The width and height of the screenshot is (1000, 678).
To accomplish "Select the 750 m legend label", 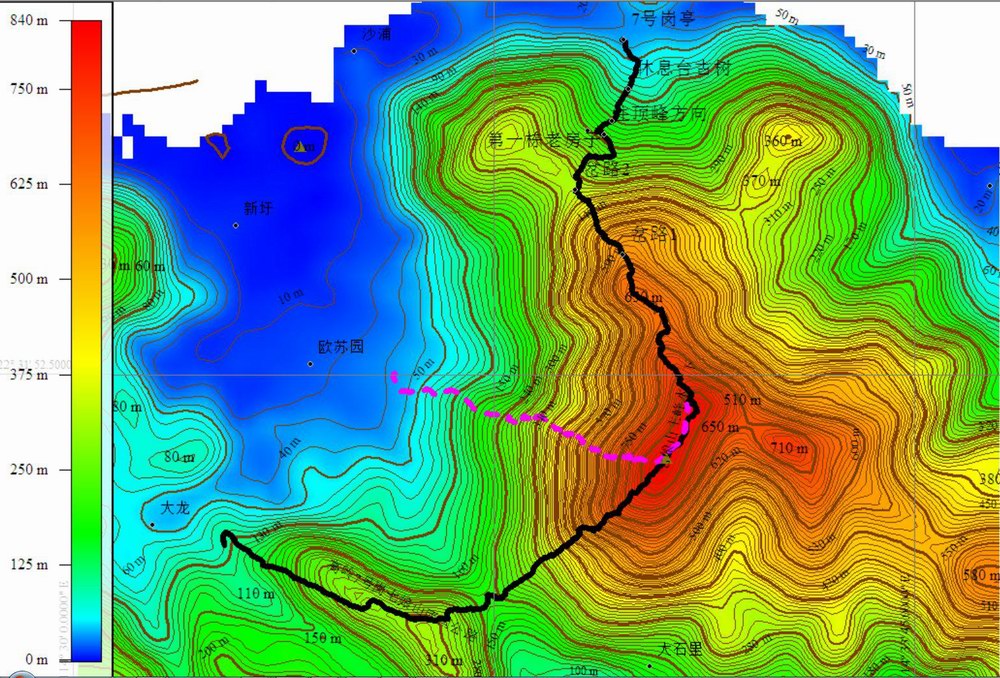I will click(x=29, y=89).
